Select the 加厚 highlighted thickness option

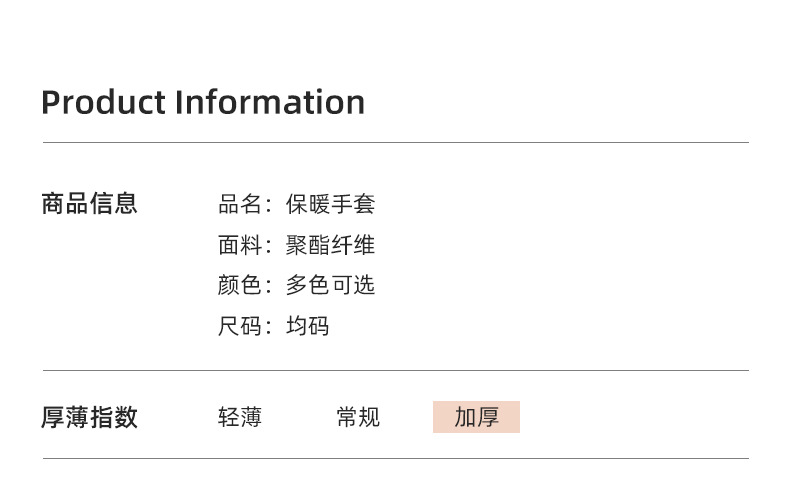(476, 417)
